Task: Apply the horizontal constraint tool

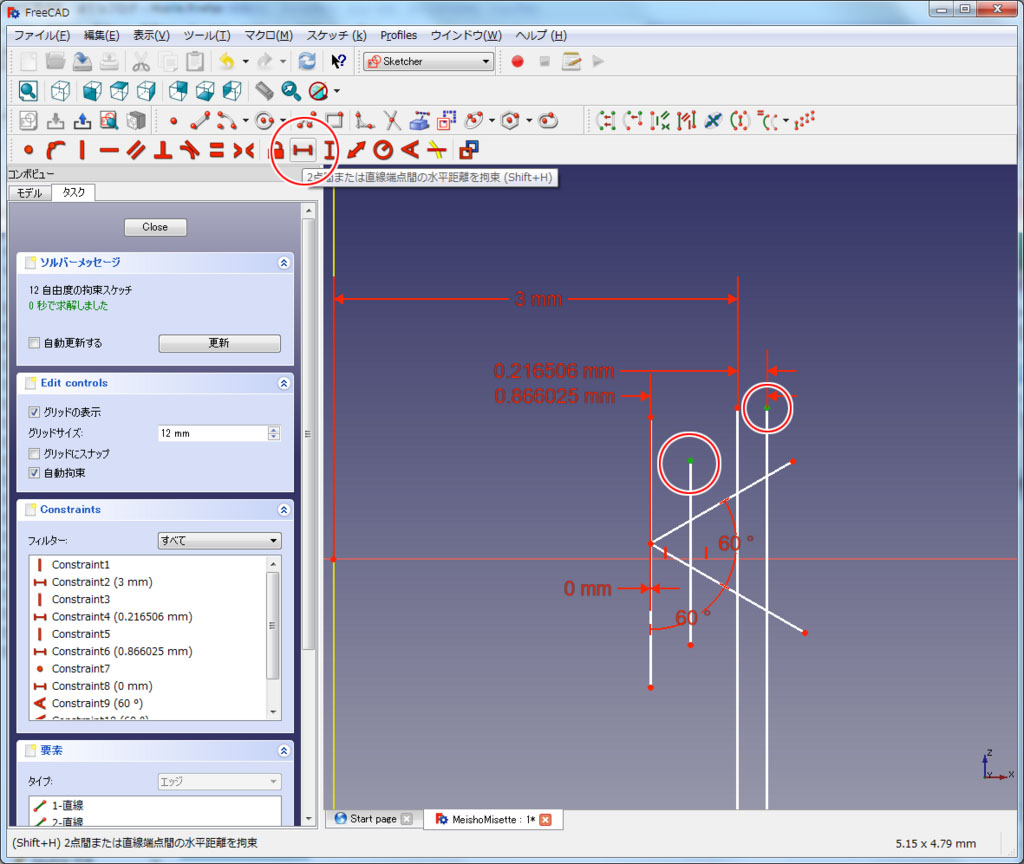Action: [109, 150]
